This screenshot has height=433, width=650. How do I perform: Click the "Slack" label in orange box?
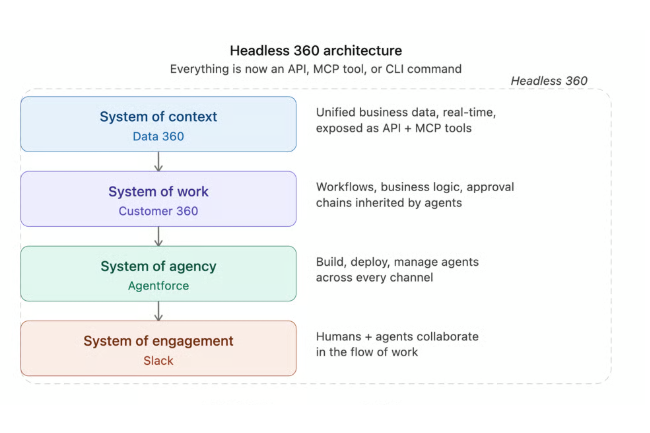coord(158,360)
